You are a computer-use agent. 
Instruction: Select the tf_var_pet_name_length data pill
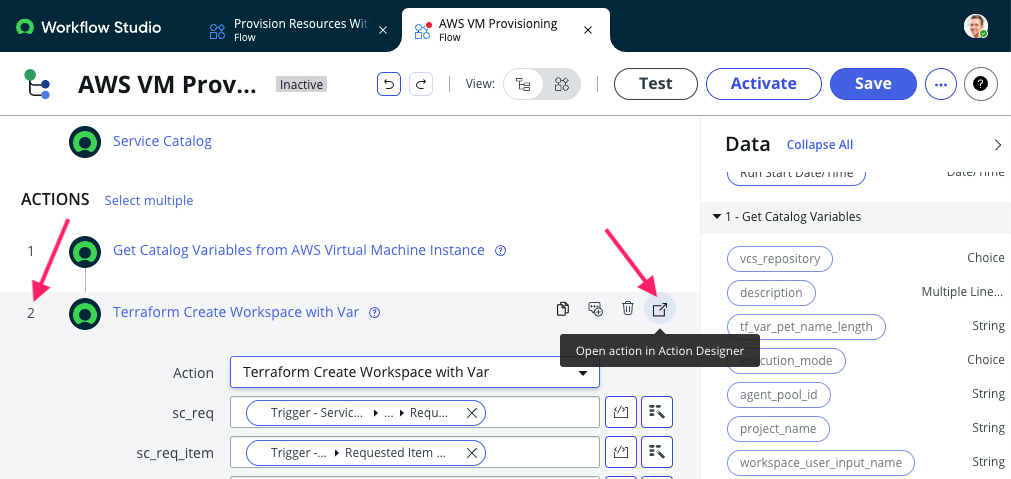(x=806, y=327)
